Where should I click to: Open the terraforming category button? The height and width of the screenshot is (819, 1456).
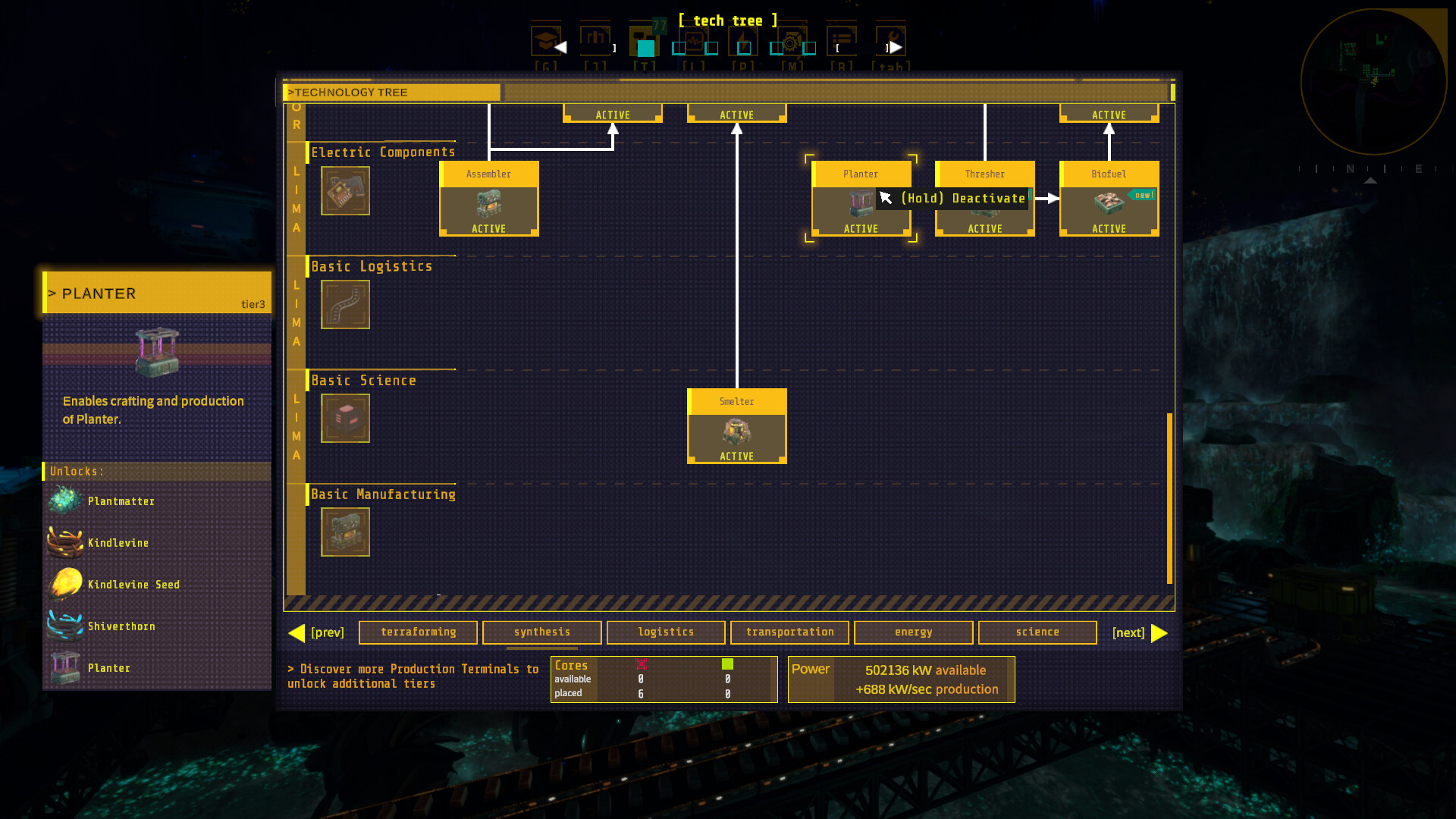tap(418, 632)
